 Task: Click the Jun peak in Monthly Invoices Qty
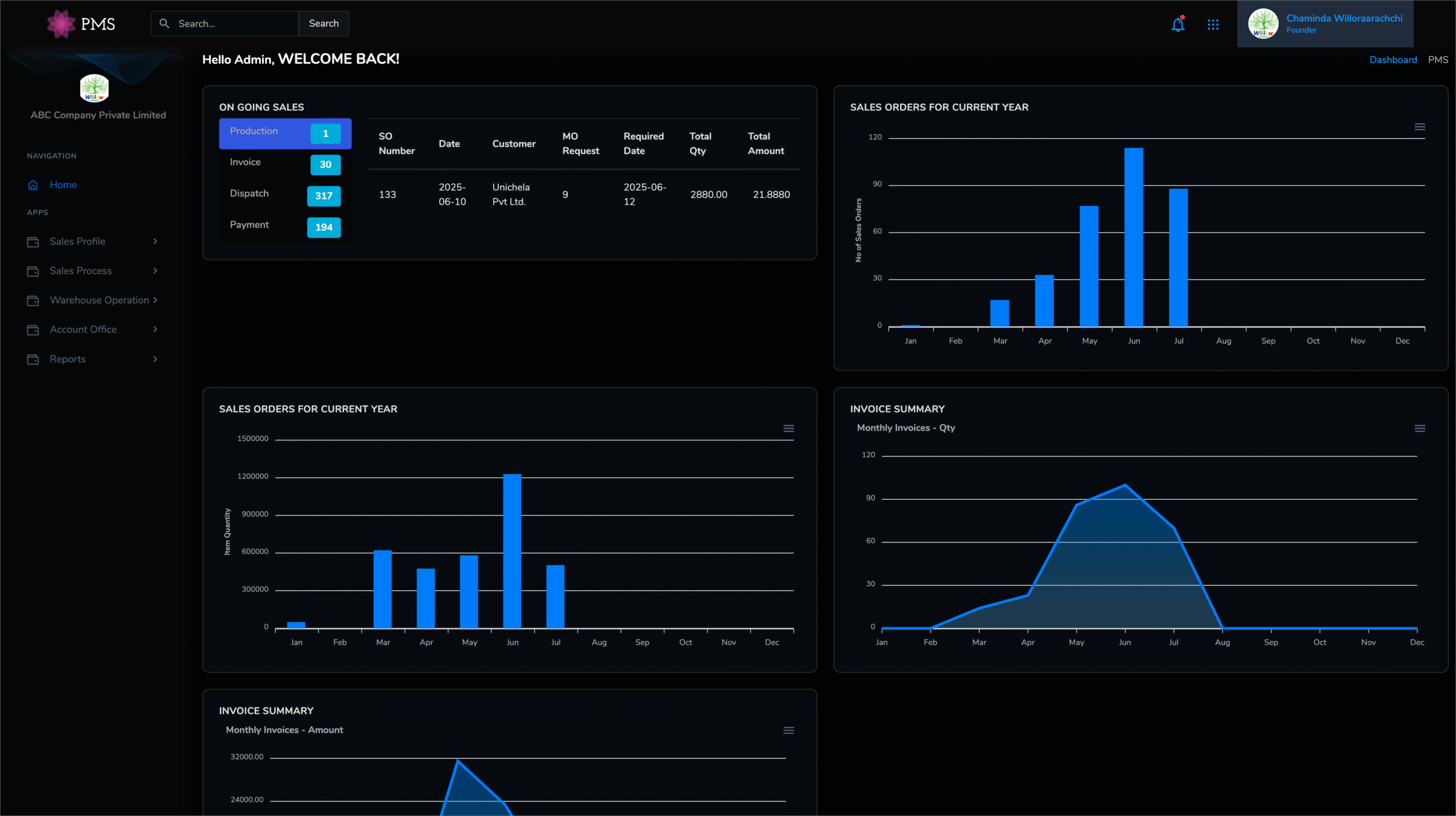point(1125,485)
